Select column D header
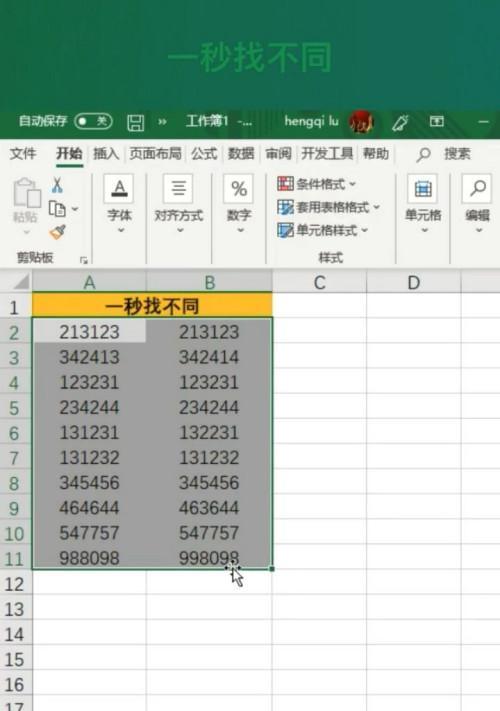The image size is (500, 711). click(x=413, y=282)
